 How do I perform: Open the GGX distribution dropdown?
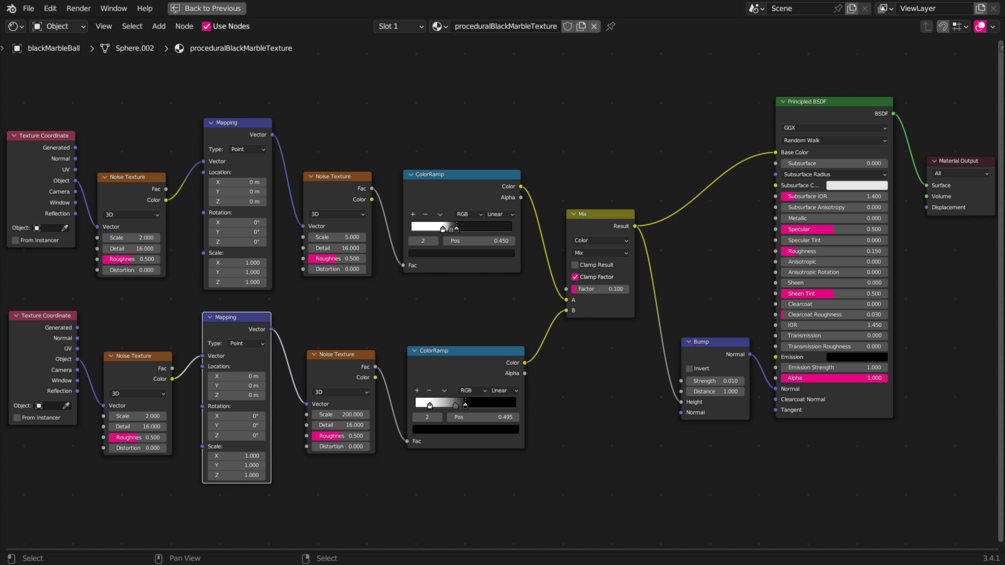835,127
